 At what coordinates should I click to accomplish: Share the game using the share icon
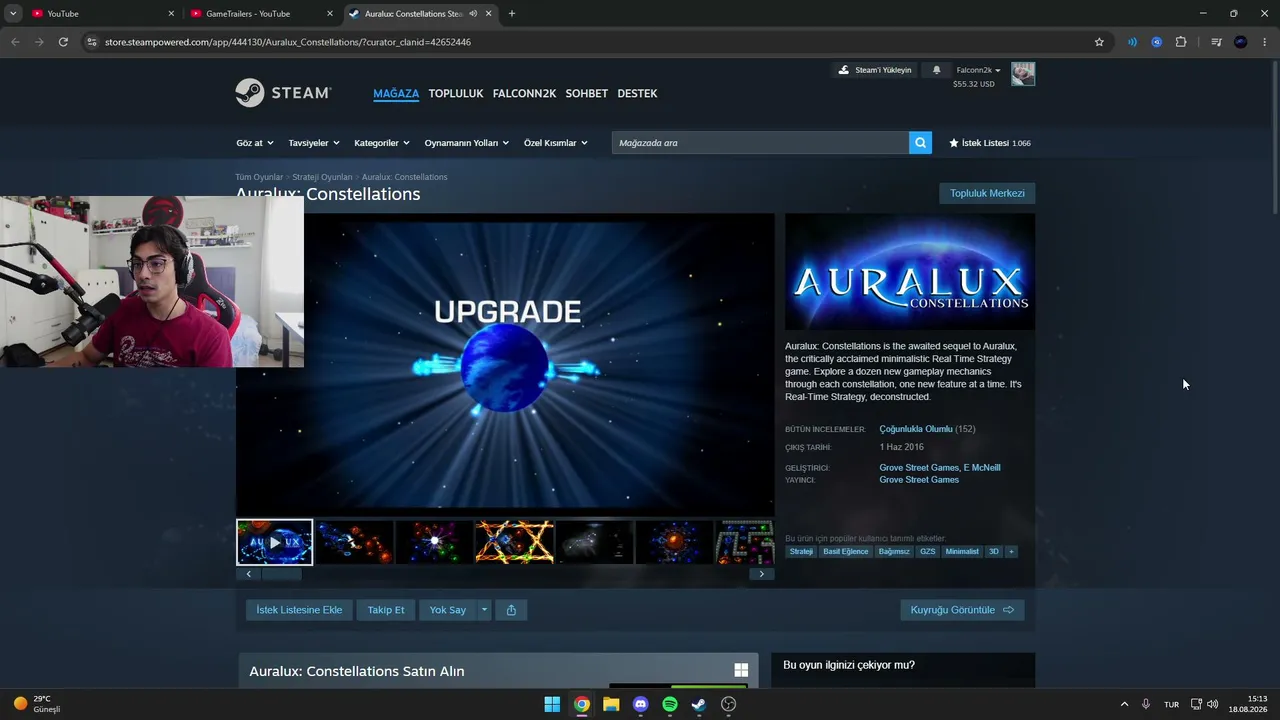(511, 610)
